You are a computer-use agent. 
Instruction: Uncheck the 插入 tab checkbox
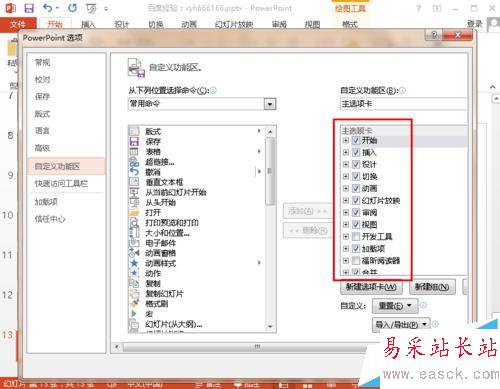(x=356, y=152)
